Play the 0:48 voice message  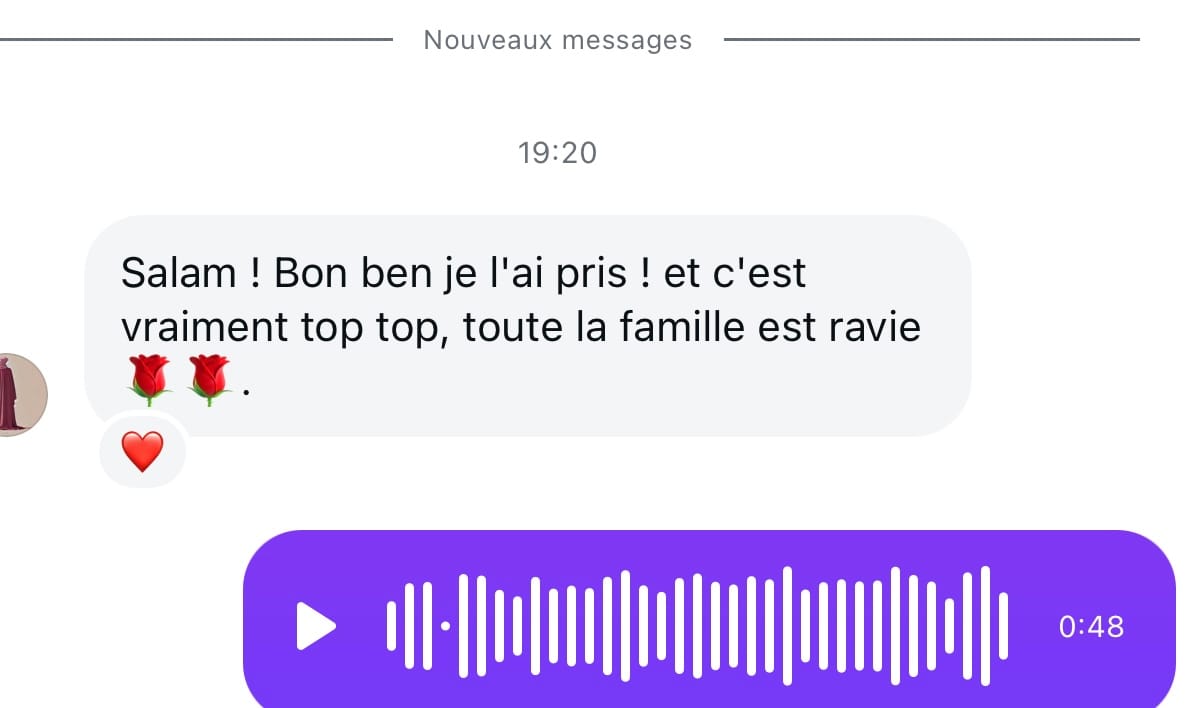tap(316, 627)
